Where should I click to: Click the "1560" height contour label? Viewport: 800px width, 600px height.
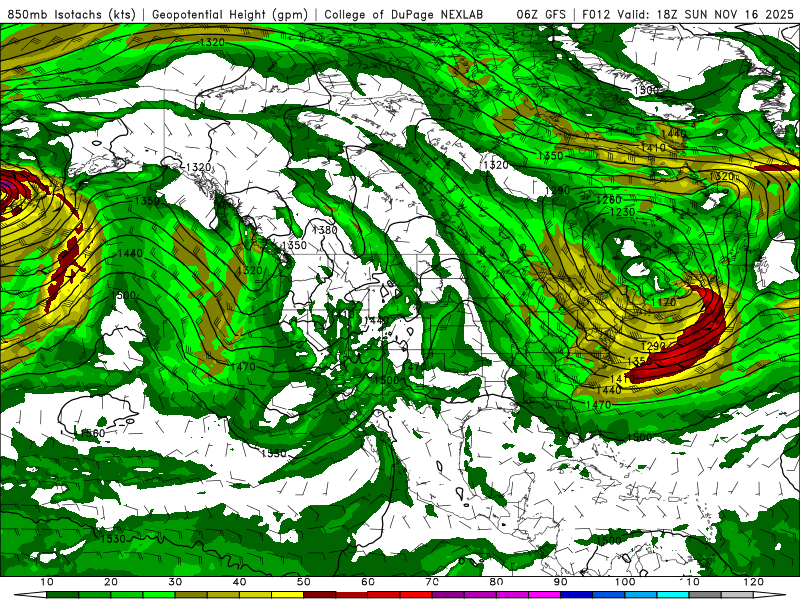[93, 433]
